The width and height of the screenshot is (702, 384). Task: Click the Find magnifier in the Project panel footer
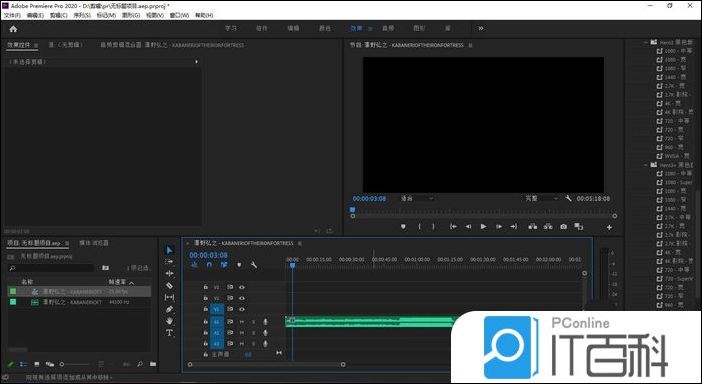click(x=140, y=364)
